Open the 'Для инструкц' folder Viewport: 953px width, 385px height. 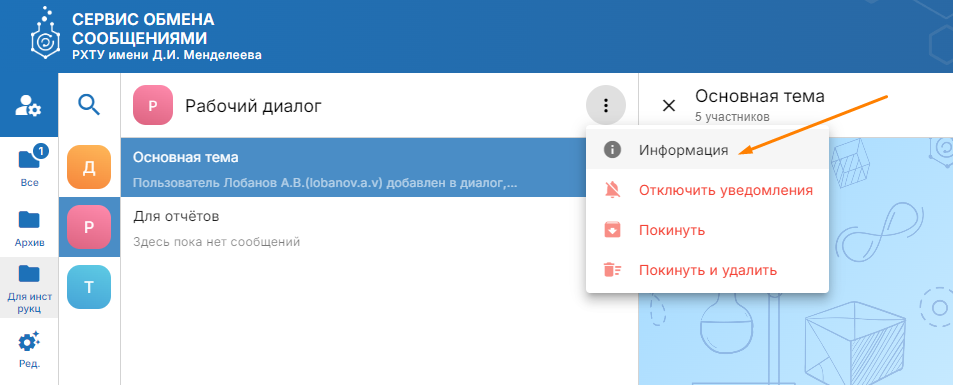click(29, 288)
